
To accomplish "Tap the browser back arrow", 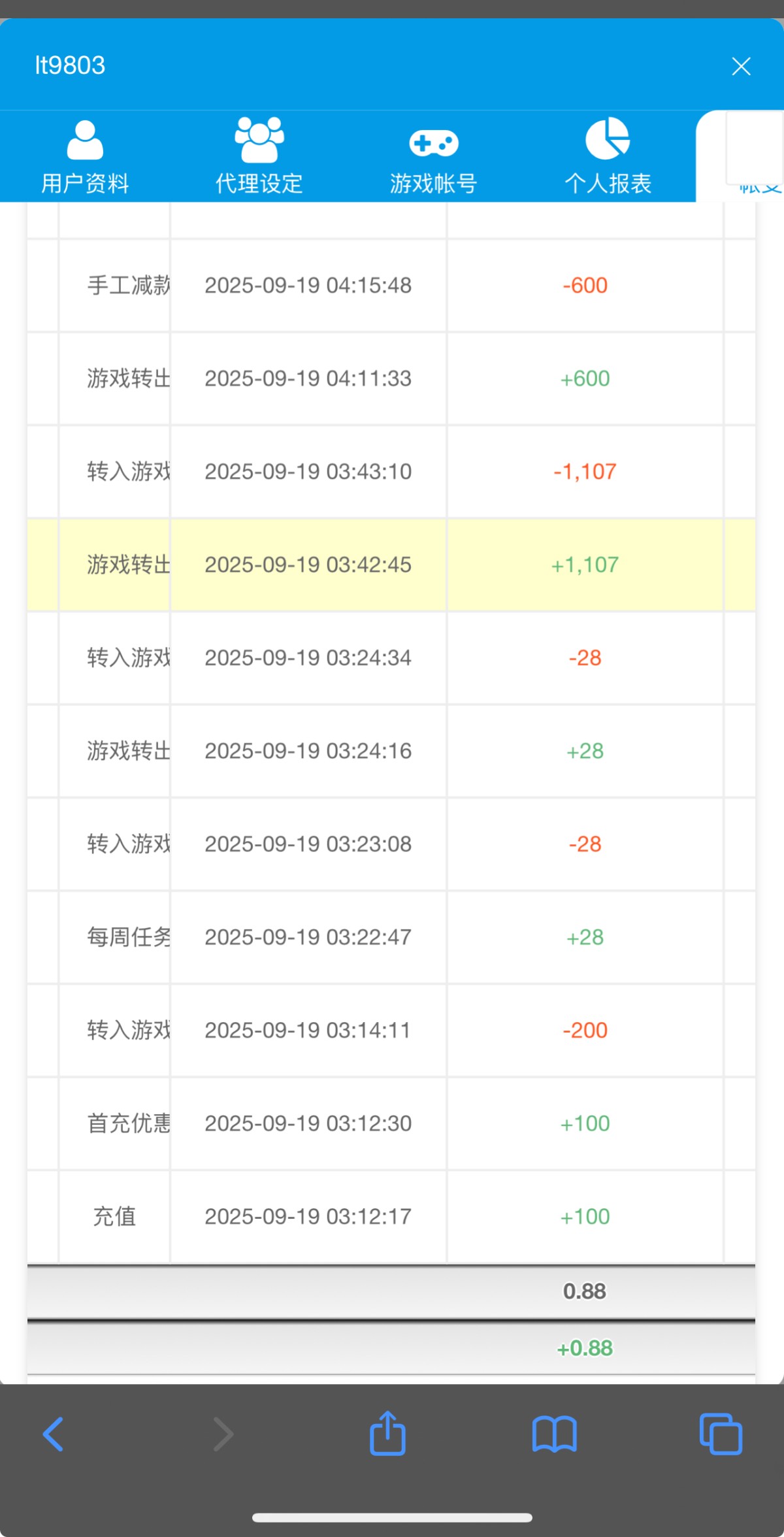I will (x=54, y=1434).
